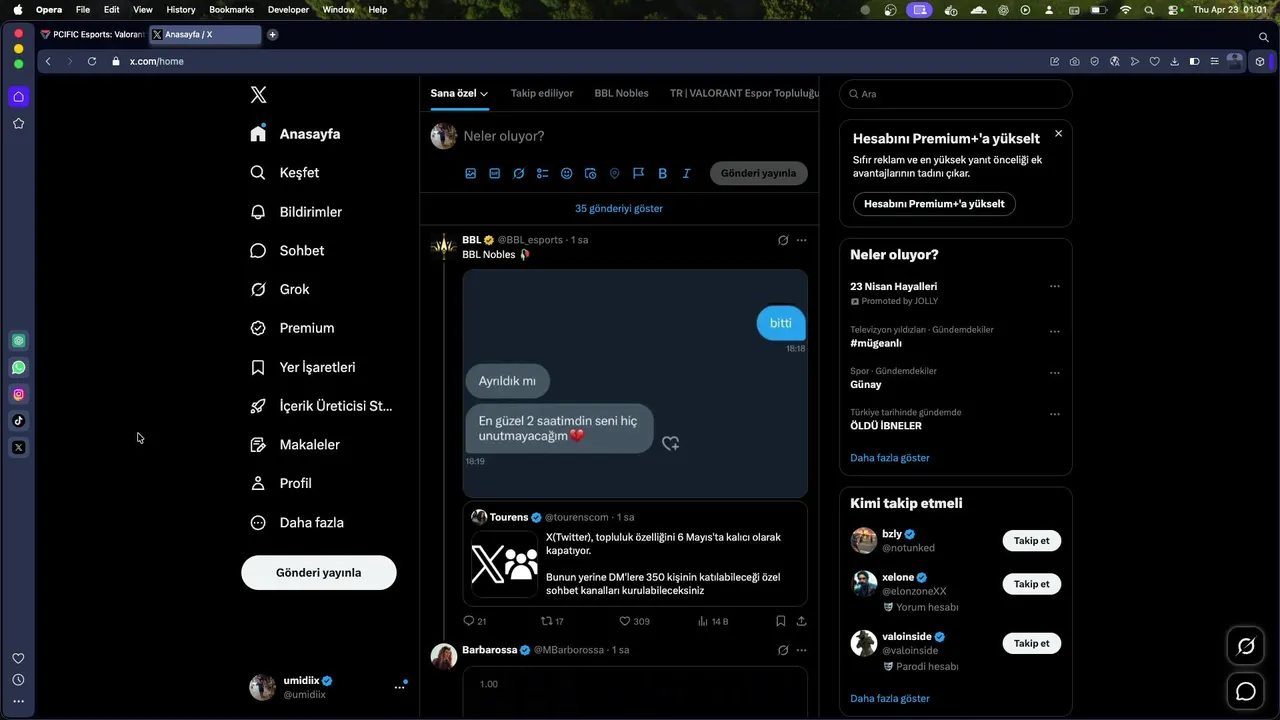Screen dimensions: 1280x720
Task: Switch to BBL Nobles tab
Action: point(622,93)
